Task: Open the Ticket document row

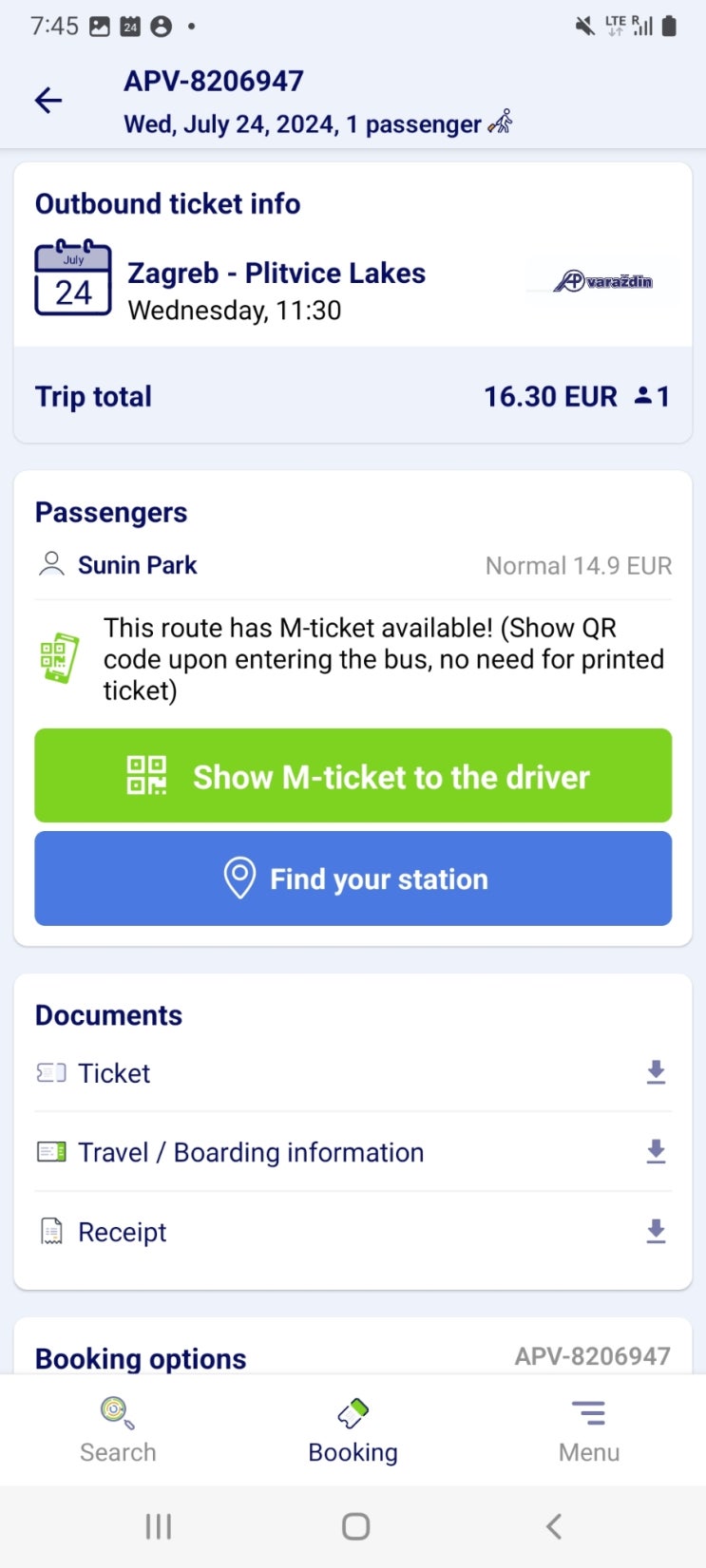Action: point(114,1073)
